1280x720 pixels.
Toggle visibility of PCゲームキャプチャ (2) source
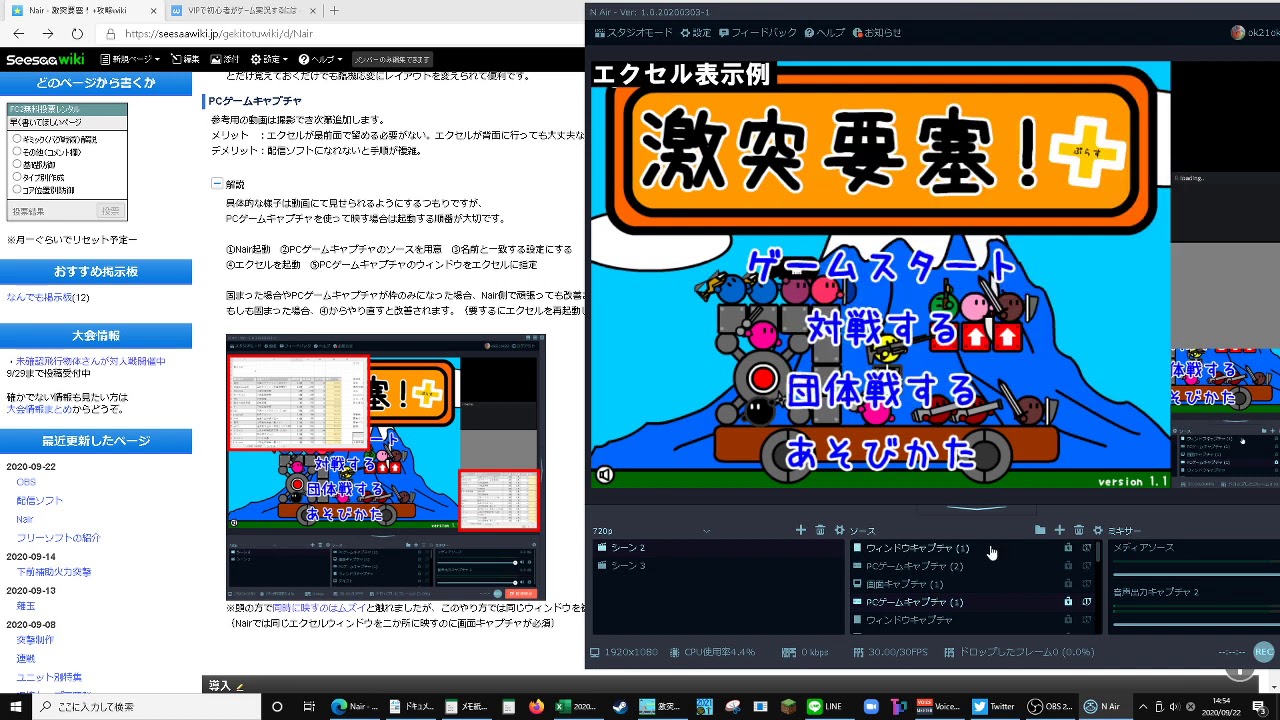click(1086, 566)
